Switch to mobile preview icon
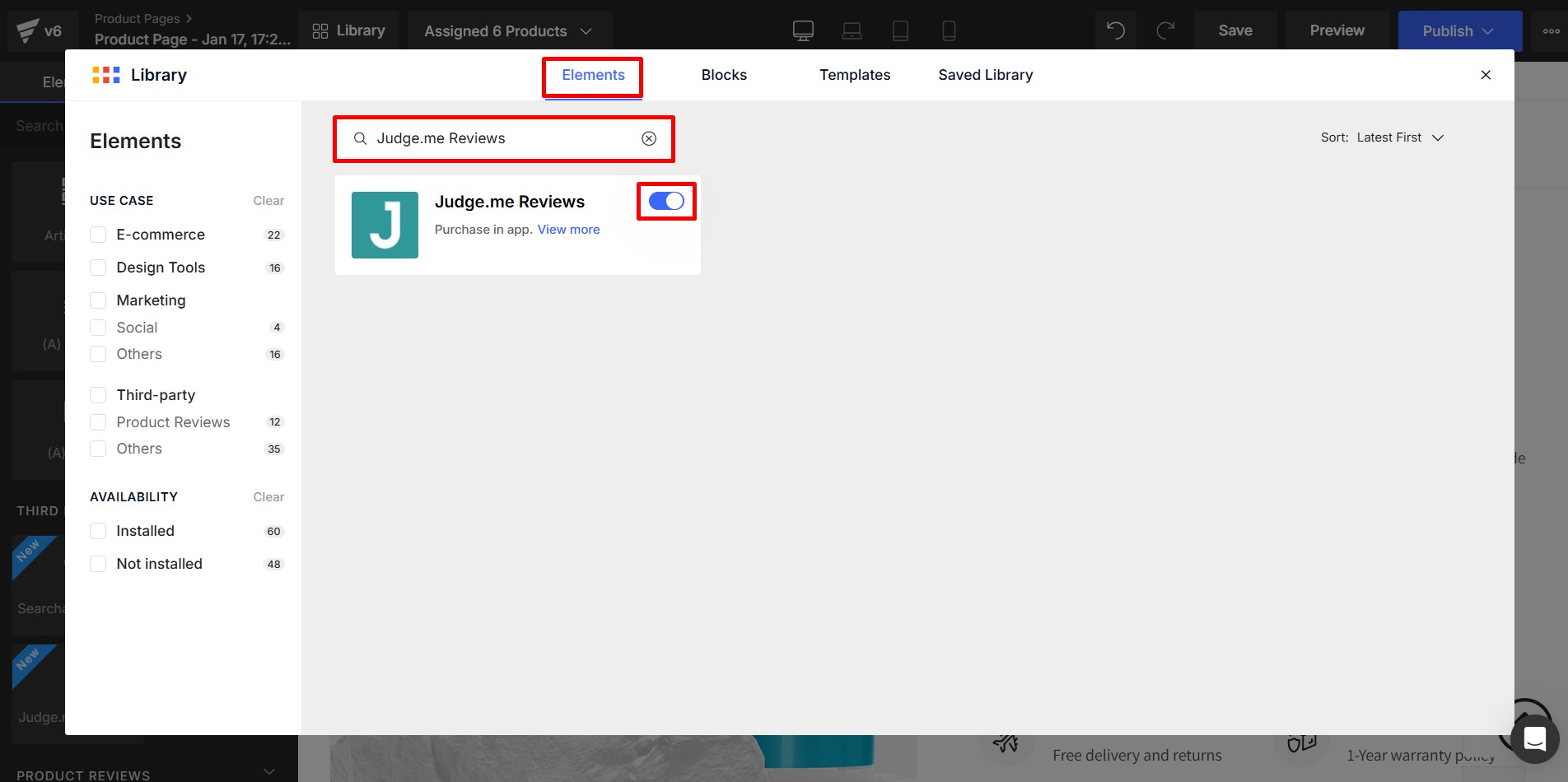 (x=949, y=31)
